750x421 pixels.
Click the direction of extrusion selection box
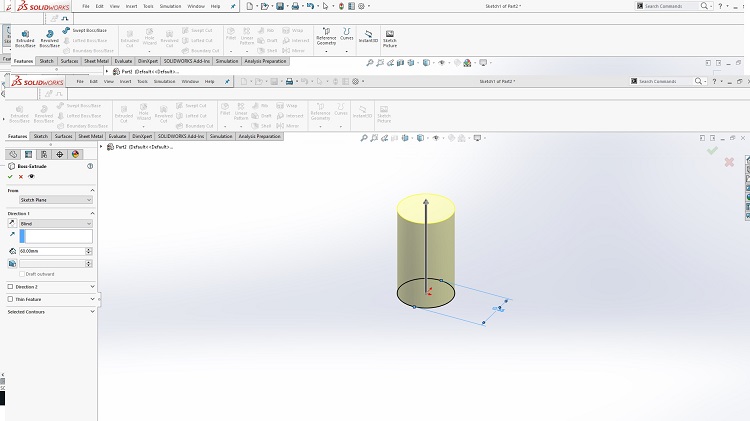[55, 236]
